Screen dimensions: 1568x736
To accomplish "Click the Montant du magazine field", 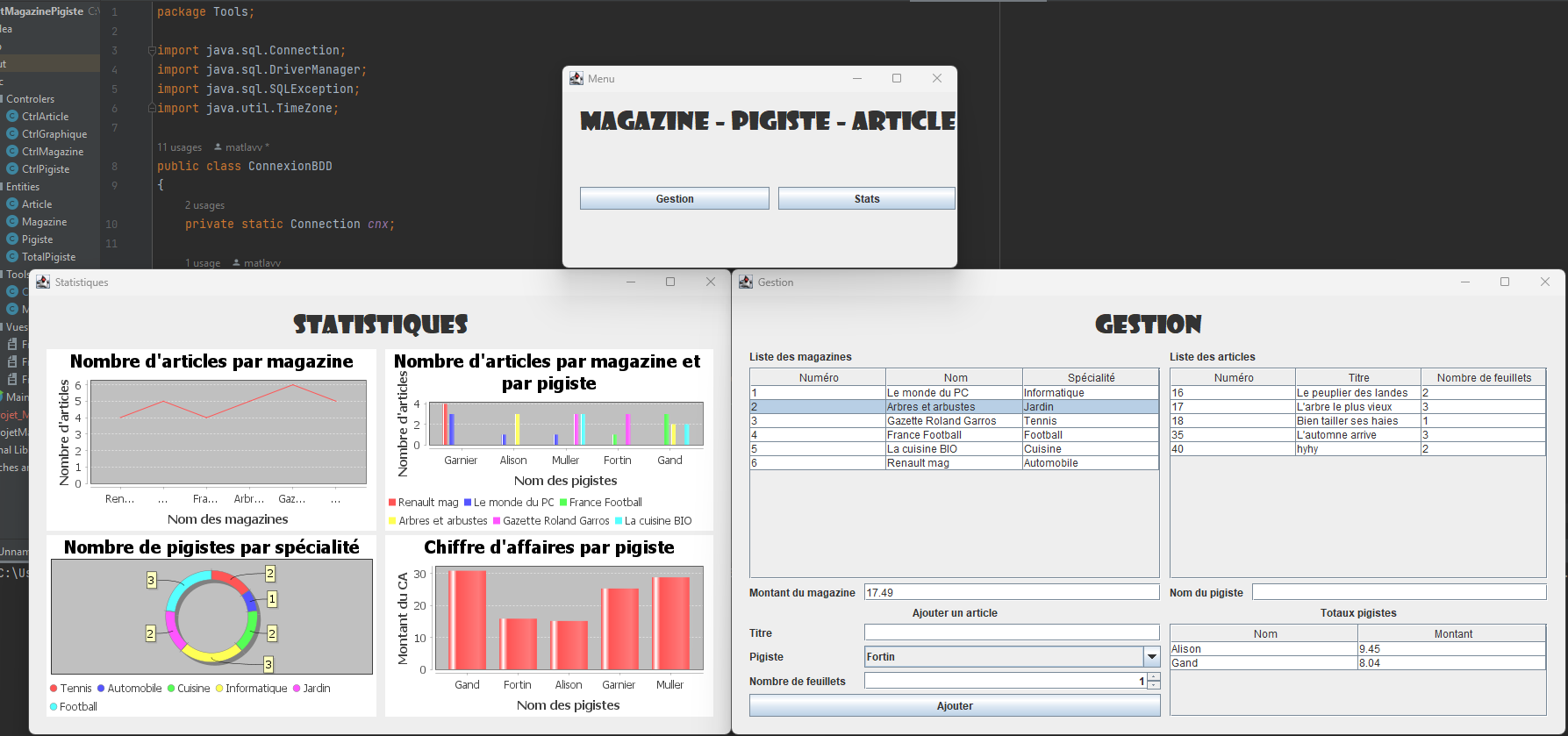I will click(x=1012, y=592).
